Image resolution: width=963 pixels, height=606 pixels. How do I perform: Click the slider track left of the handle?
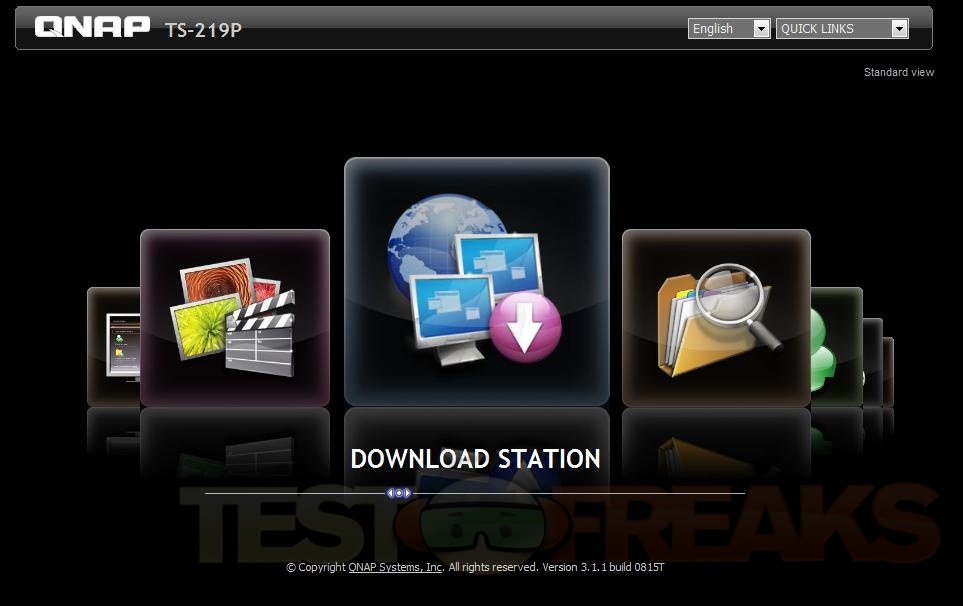tap(295, 493)
